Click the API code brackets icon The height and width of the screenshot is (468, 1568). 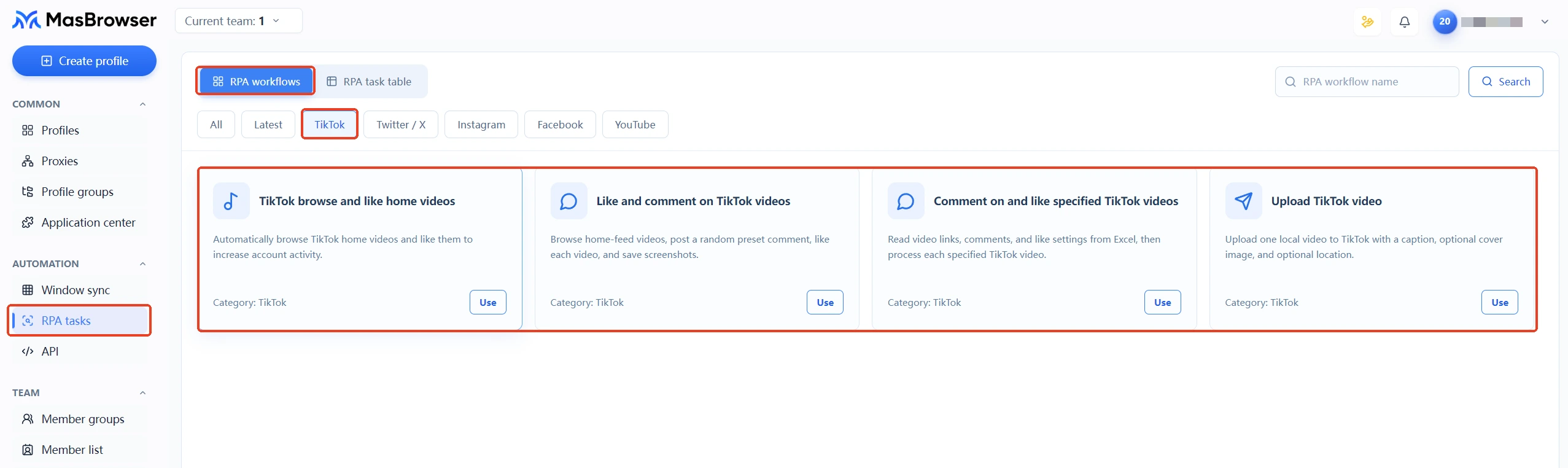[x=28, y=351]
